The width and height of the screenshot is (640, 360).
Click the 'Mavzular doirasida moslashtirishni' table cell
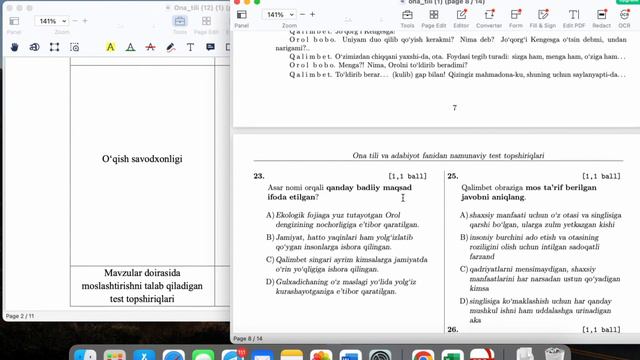pos(142,286)
